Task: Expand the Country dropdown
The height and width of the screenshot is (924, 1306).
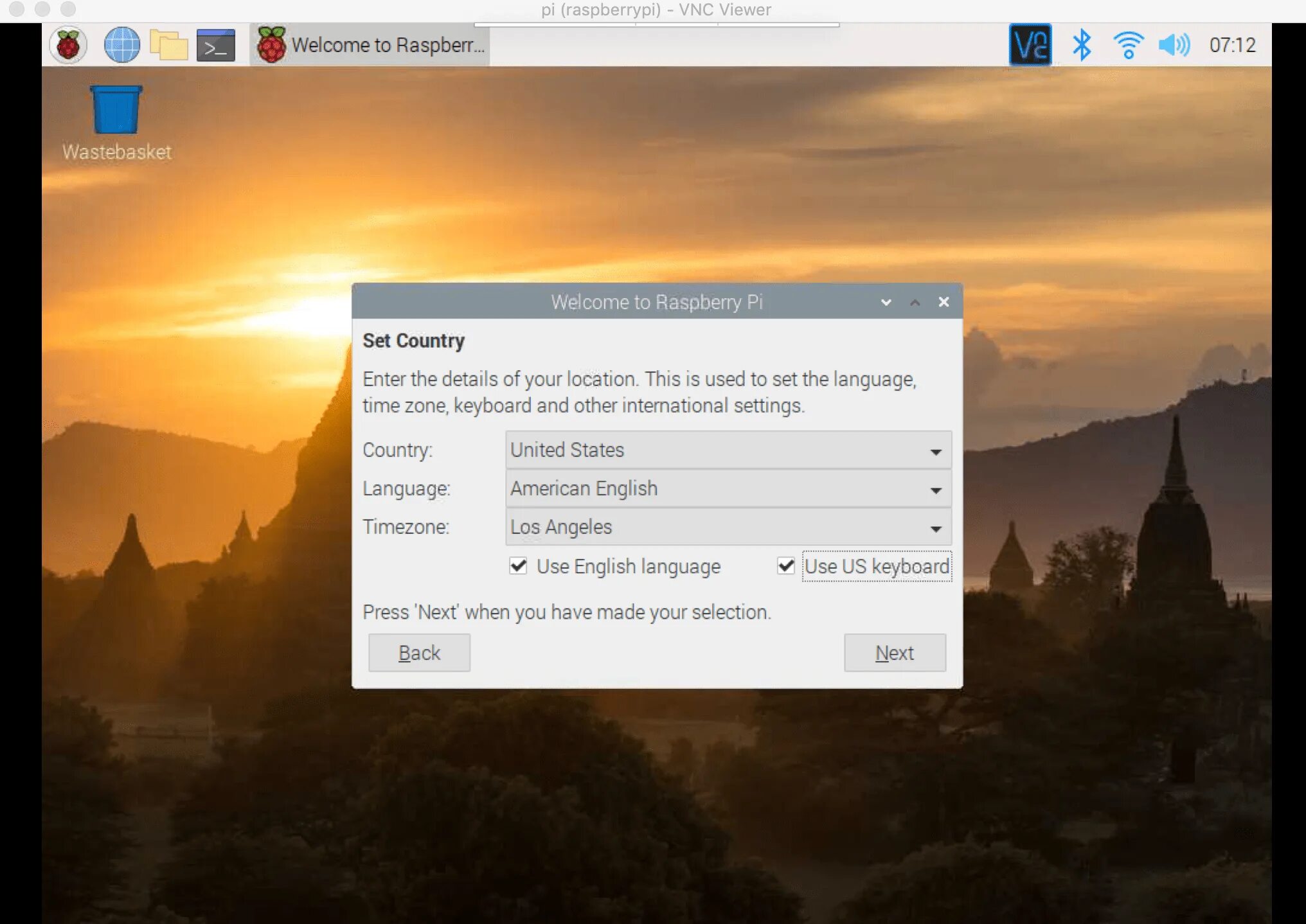Action: (x=728, y=450)
